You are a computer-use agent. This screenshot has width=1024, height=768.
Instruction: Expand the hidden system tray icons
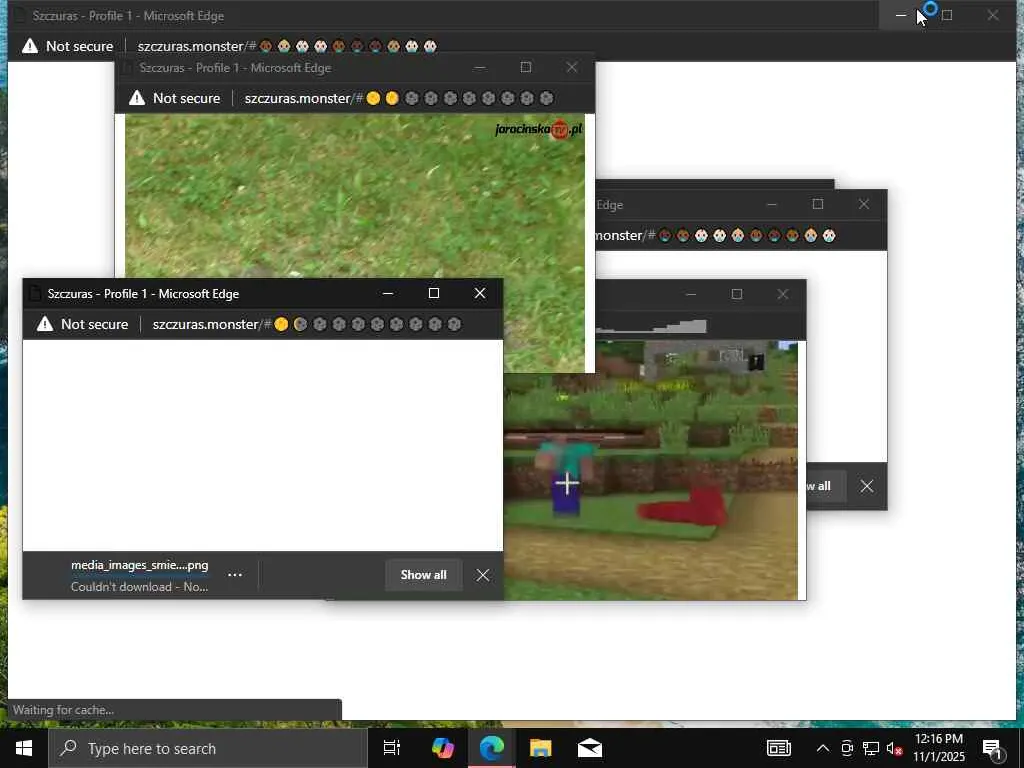[x=823, y=748]
